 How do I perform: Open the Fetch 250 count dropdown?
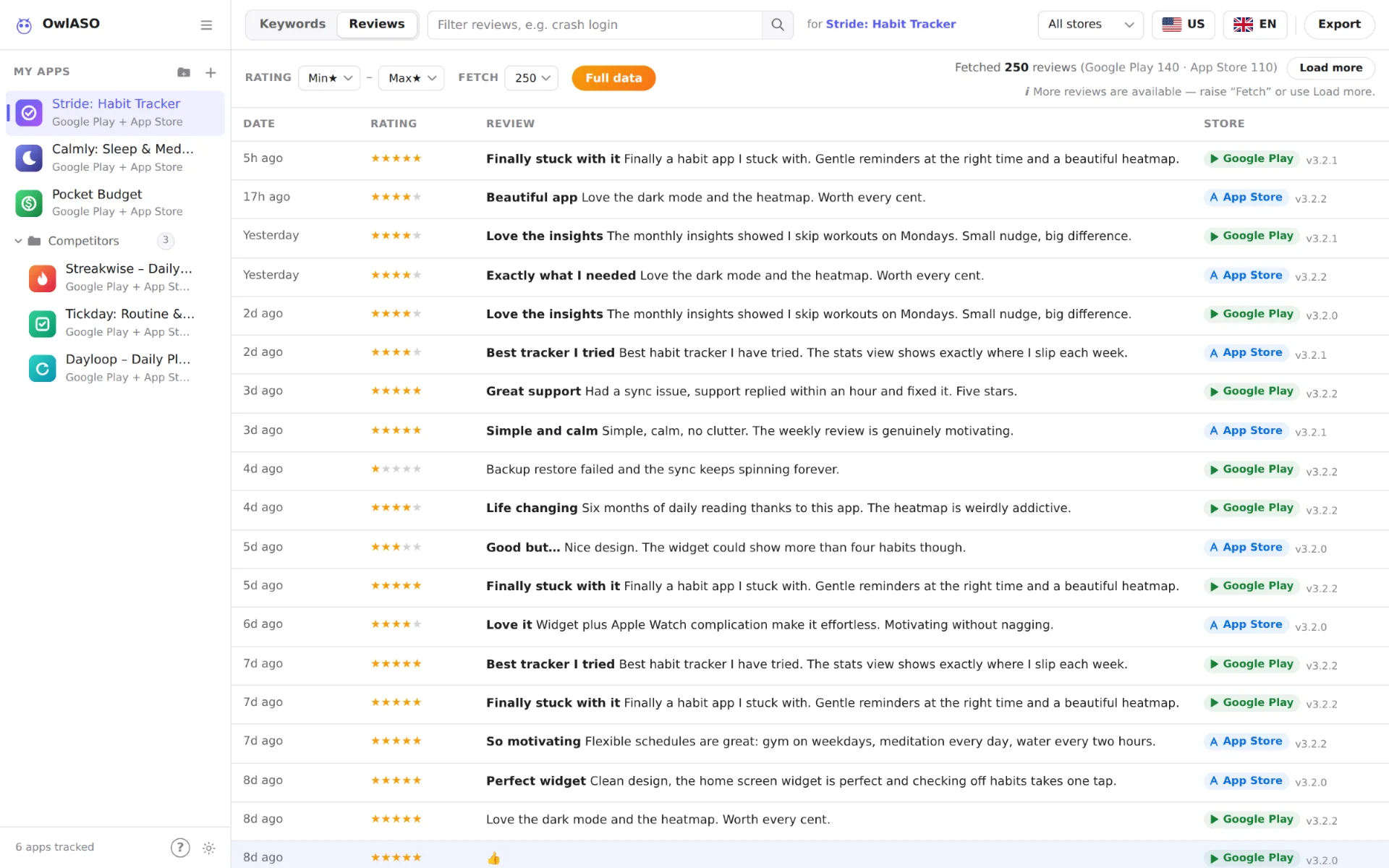532,78
